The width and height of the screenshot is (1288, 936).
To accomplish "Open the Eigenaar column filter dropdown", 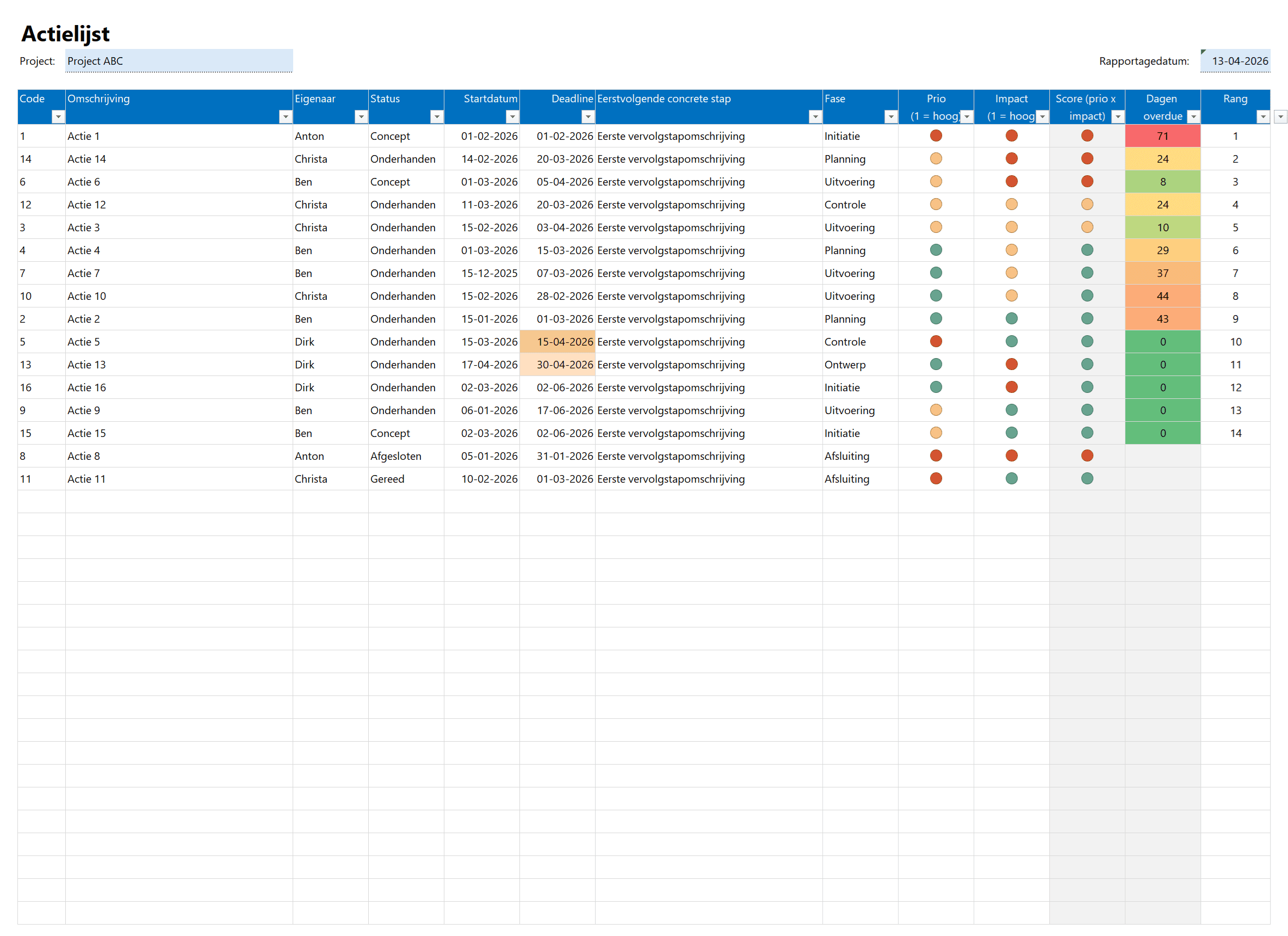I will click(361, 116).
